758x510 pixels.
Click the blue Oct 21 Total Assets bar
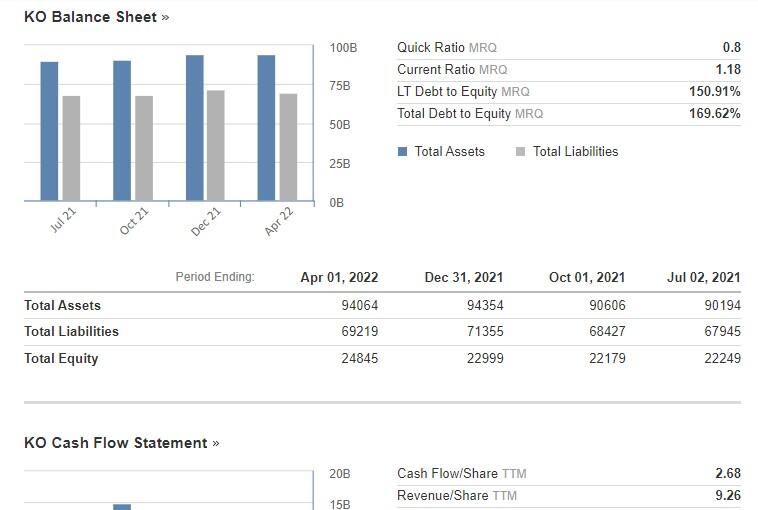tap(122, 131)
